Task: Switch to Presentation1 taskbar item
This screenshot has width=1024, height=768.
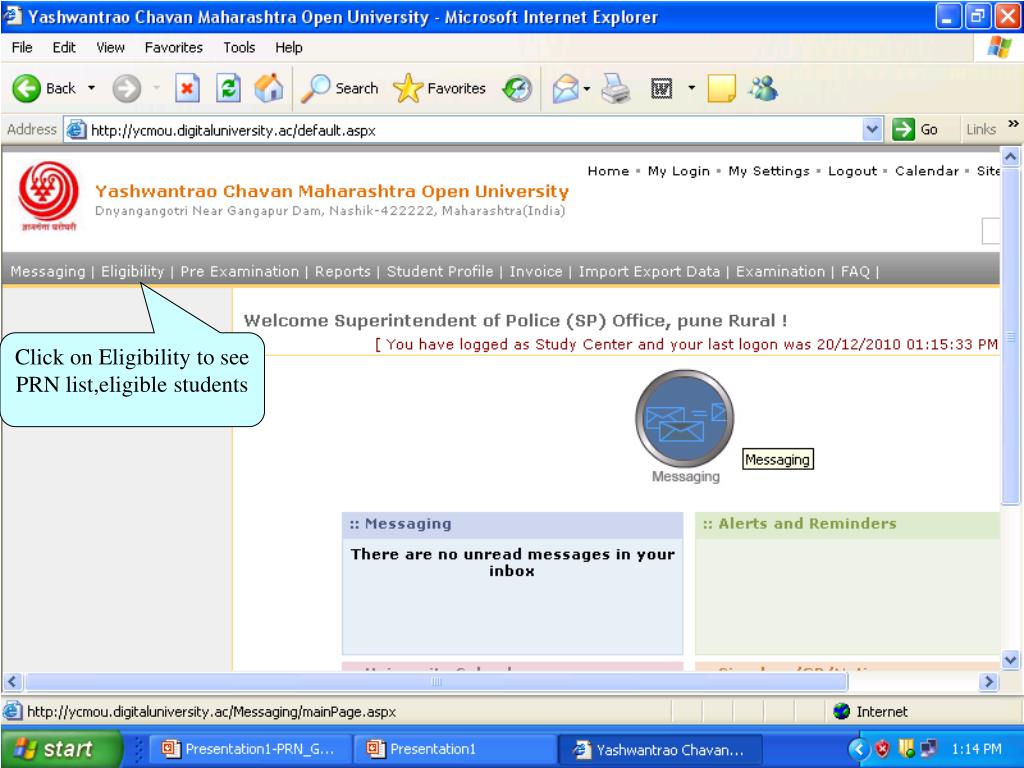Action: [455, 749]
